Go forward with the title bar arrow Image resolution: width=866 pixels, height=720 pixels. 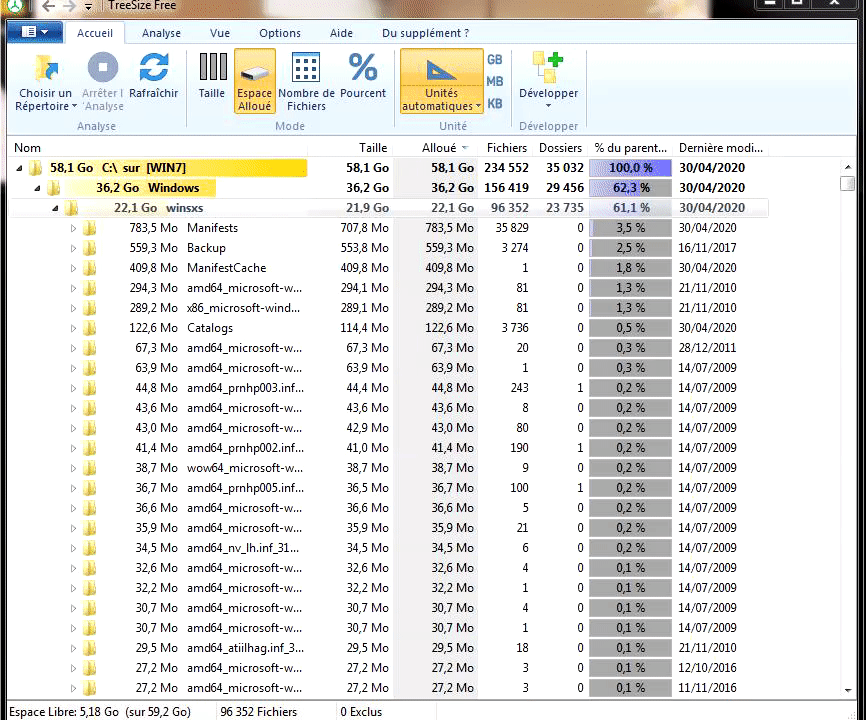[69, 6]
